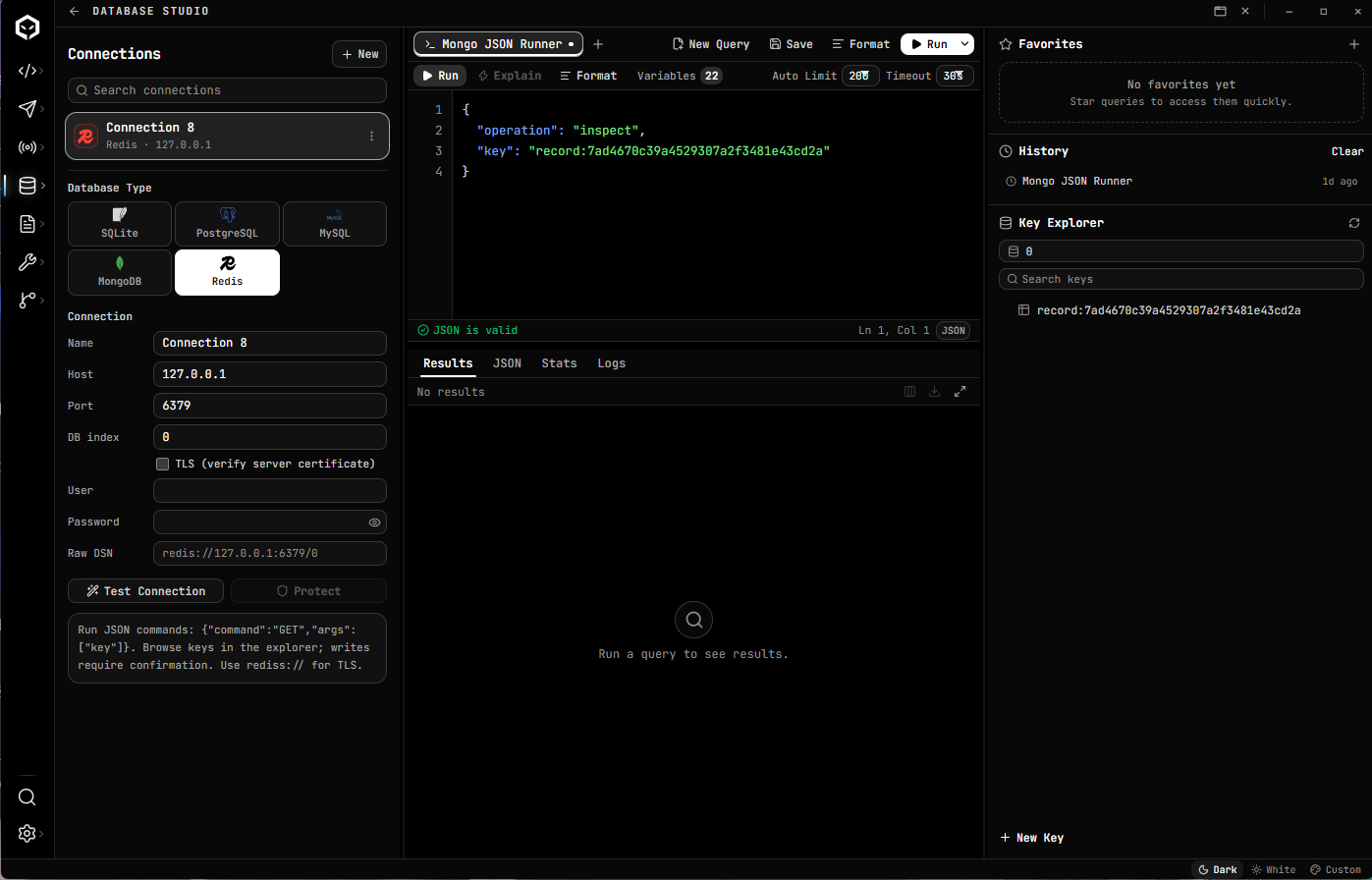Open the code editor sidebar icon
Image resolution: width=1372 pixels, height=880 pixels.
point(27,71)
